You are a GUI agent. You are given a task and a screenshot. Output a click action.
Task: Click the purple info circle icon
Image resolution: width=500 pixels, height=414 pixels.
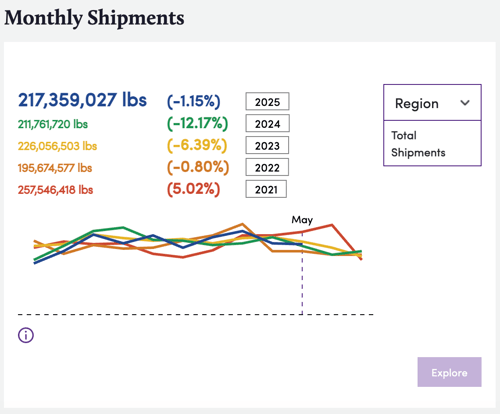[x=26, y=335]
